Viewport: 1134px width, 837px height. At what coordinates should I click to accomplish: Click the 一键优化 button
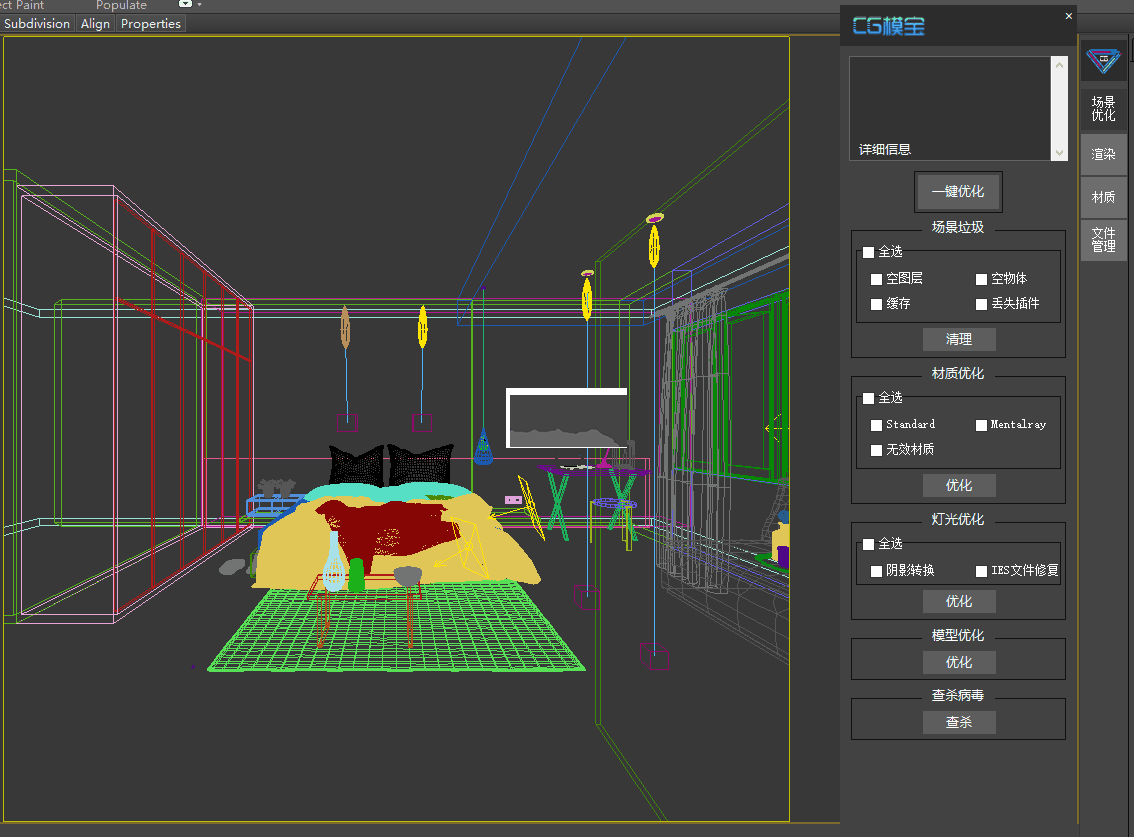(958, 192)
